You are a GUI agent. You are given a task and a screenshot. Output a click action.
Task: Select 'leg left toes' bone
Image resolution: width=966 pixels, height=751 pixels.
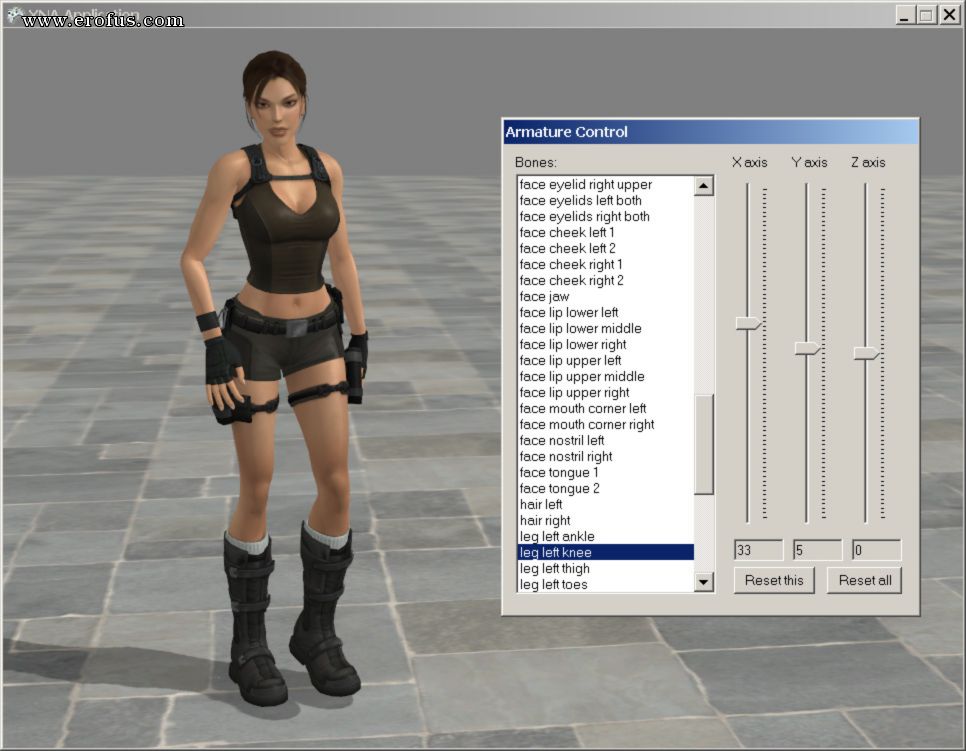[x=606, y=584]
